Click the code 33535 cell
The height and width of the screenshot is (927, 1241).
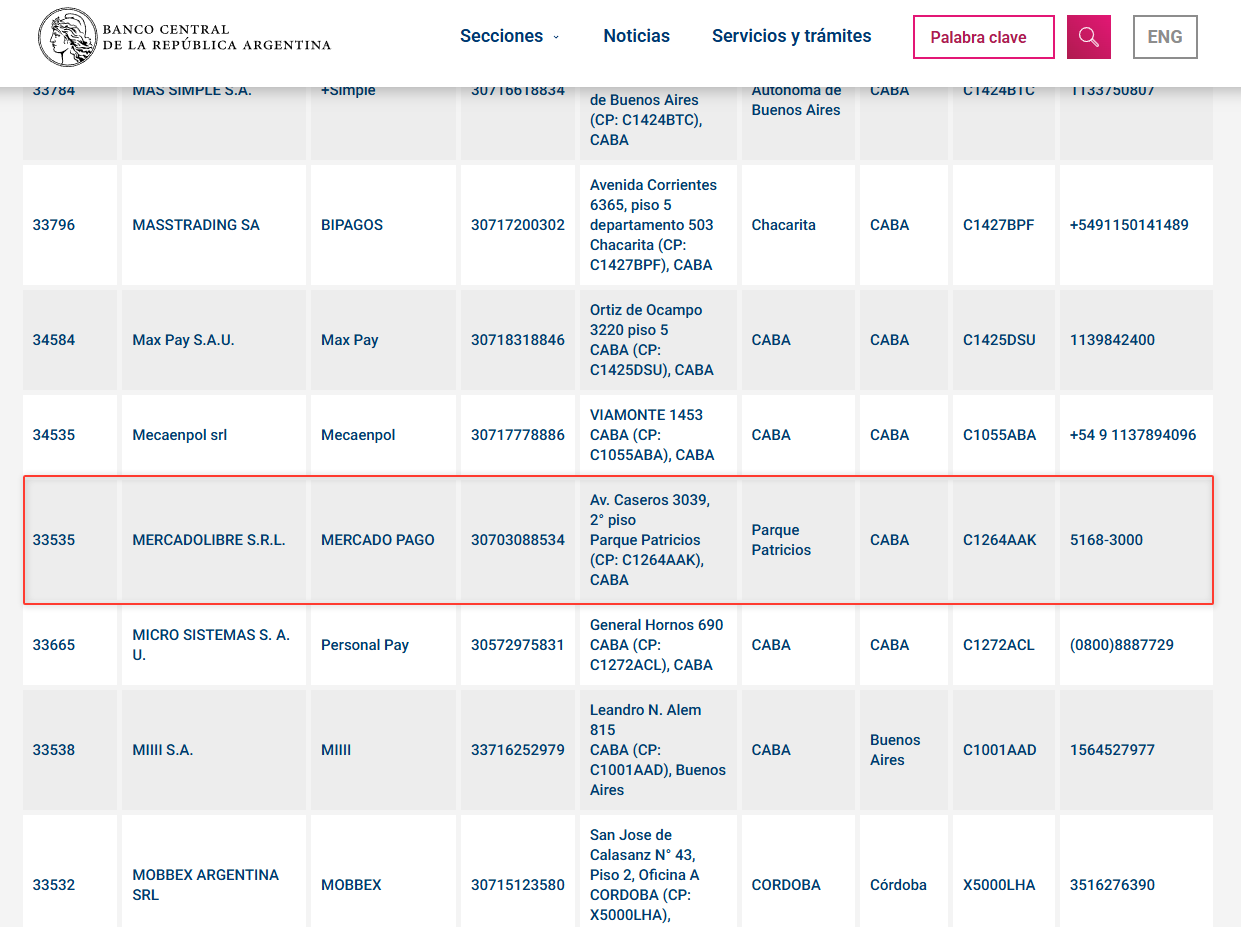click(x=54, y=540)
